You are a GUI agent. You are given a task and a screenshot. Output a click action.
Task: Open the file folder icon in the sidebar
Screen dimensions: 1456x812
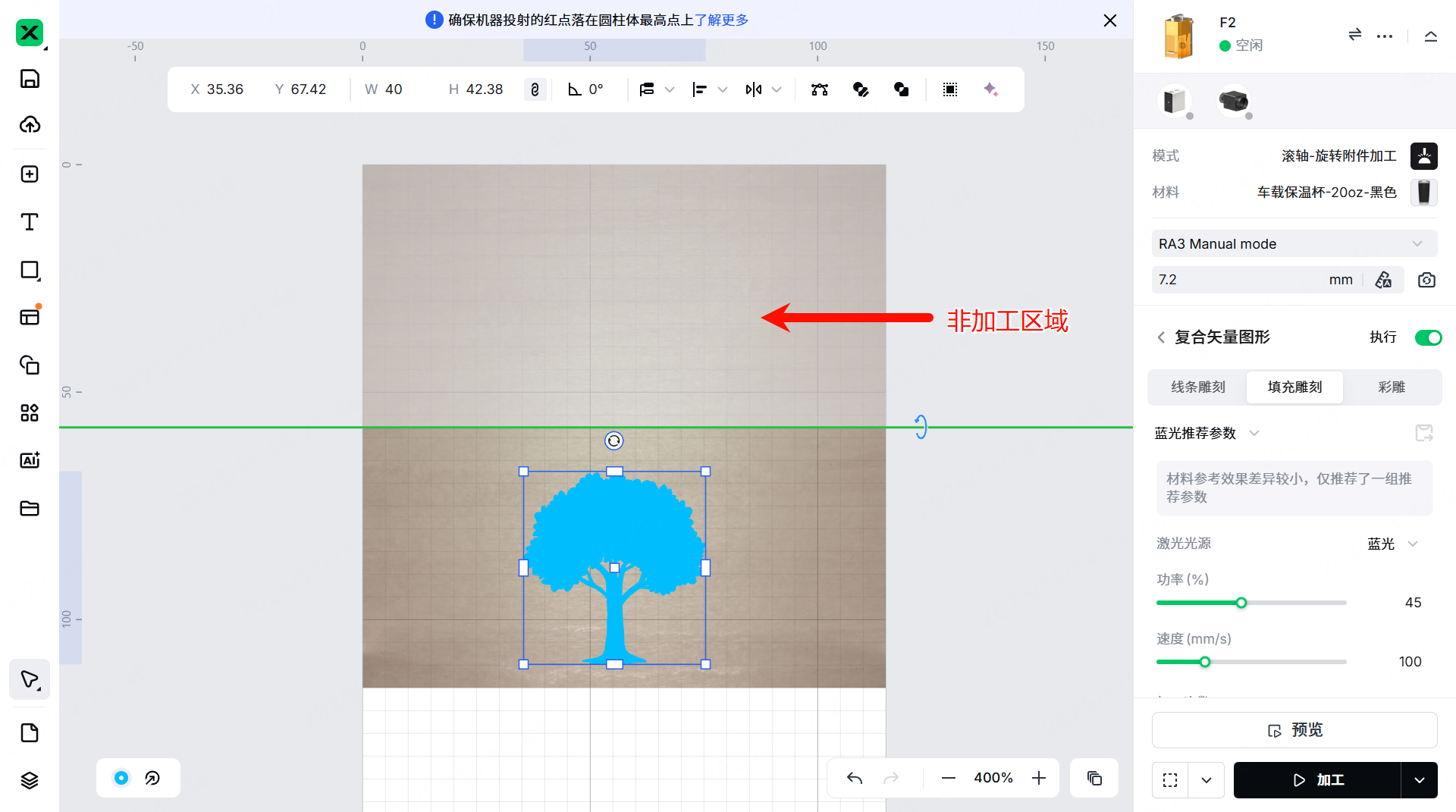(x=30, y=508)
